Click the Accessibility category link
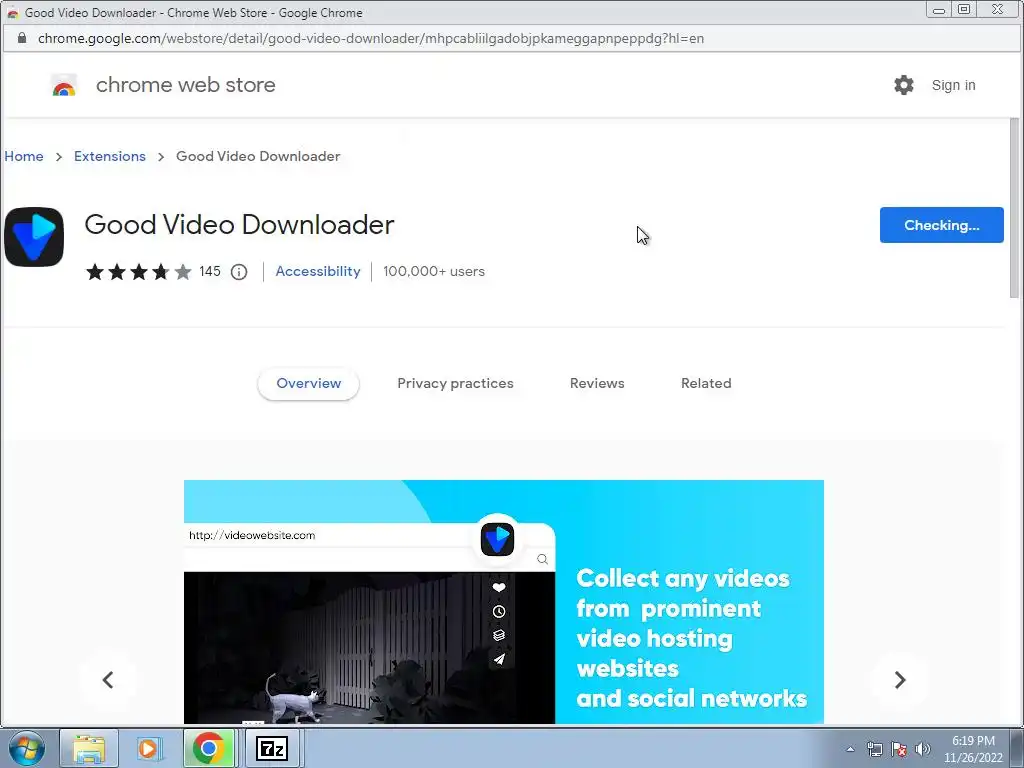This screenshot has height=768, width=1024. click(x=318, y=271)
